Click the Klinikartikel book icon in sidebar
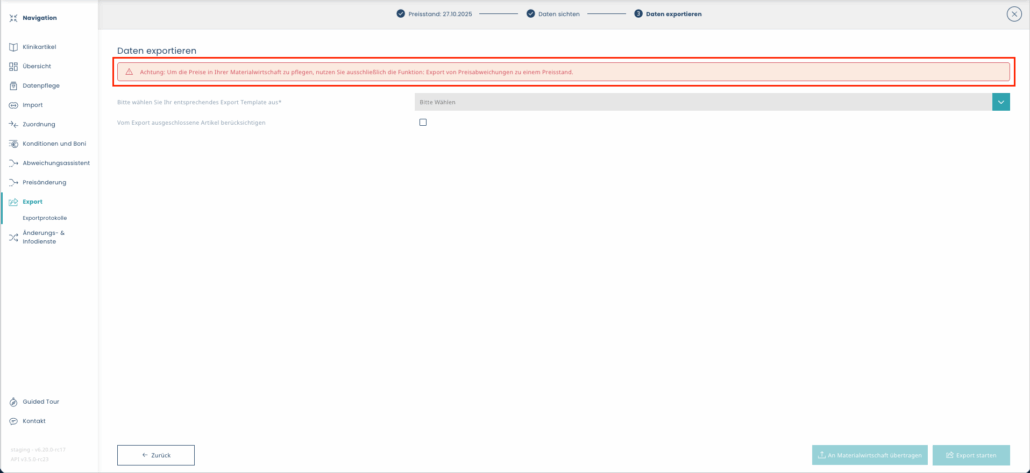This screenshot has height=473, width=1030. click(x=13, y=47)
